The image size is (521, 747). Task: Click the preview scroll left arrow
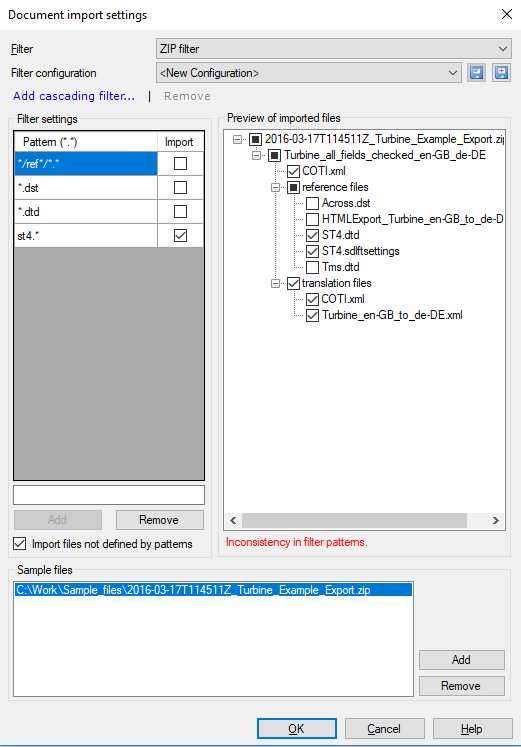pos(233,520)
